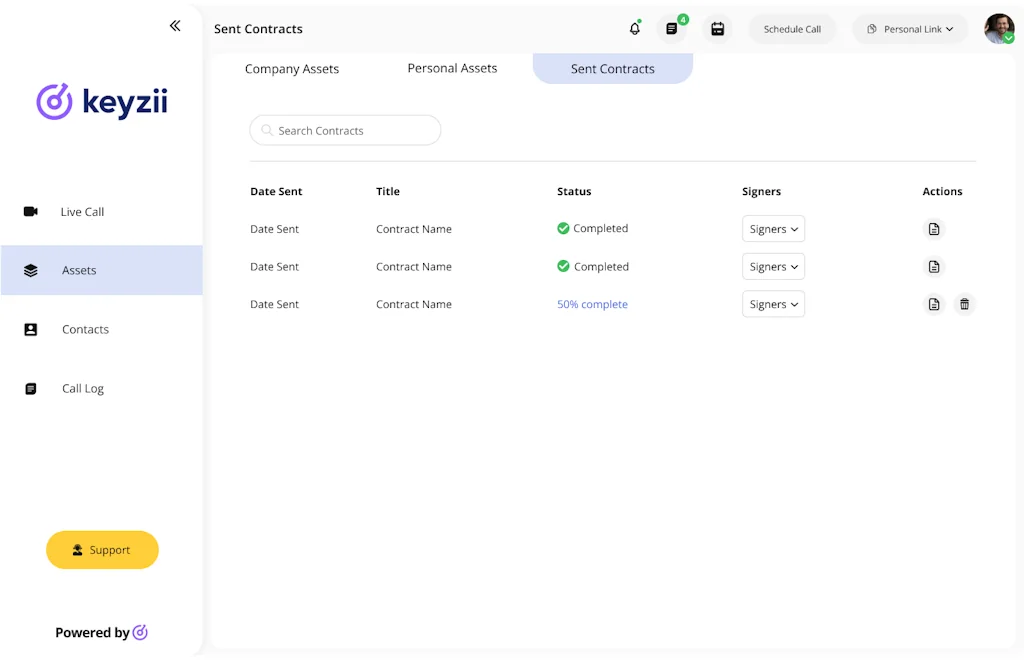Screen dimensions: 1024x662
Task: Open the Personal Link dropdown
Action: [910, 29]
